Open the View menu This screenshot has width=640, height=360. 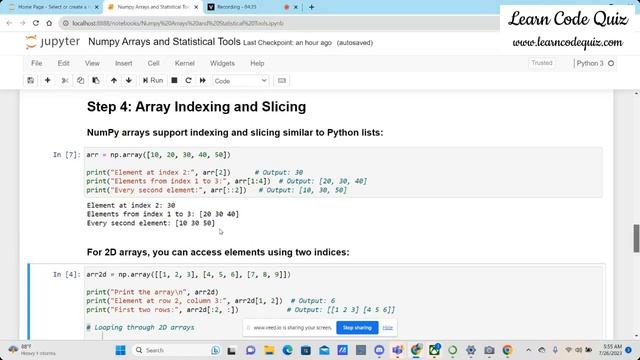pos(92,63)
